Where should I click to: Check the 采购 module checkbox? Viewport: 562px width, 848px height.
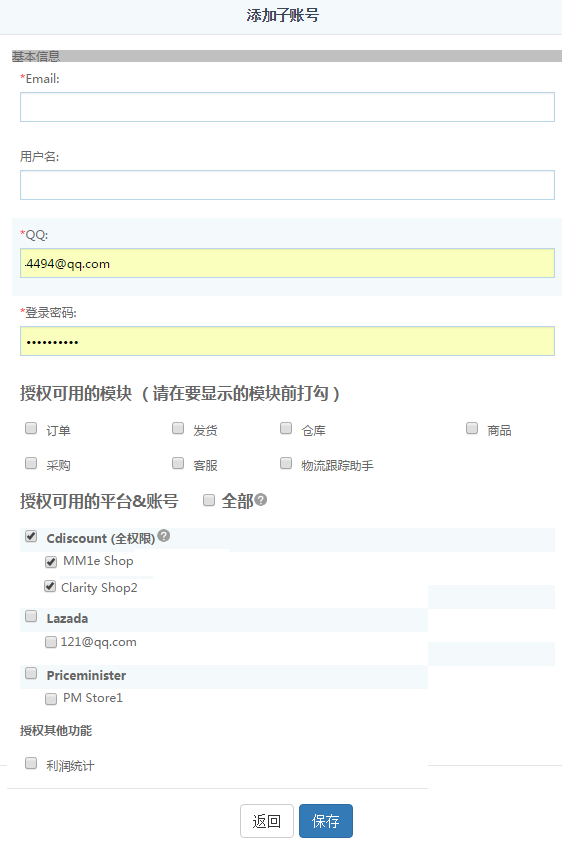coord(31,463)
